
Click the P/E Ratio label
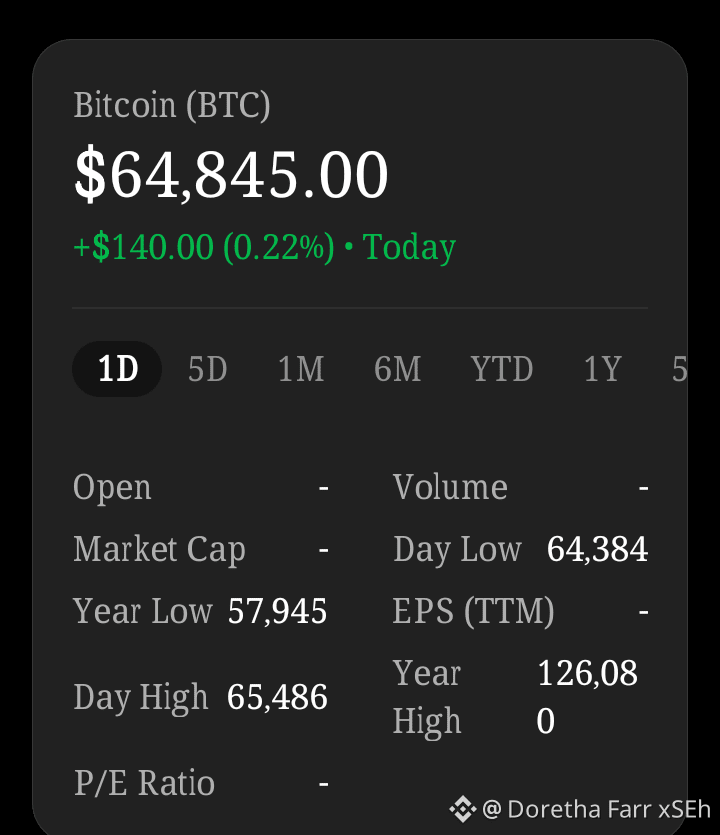[x=144, y=783]
